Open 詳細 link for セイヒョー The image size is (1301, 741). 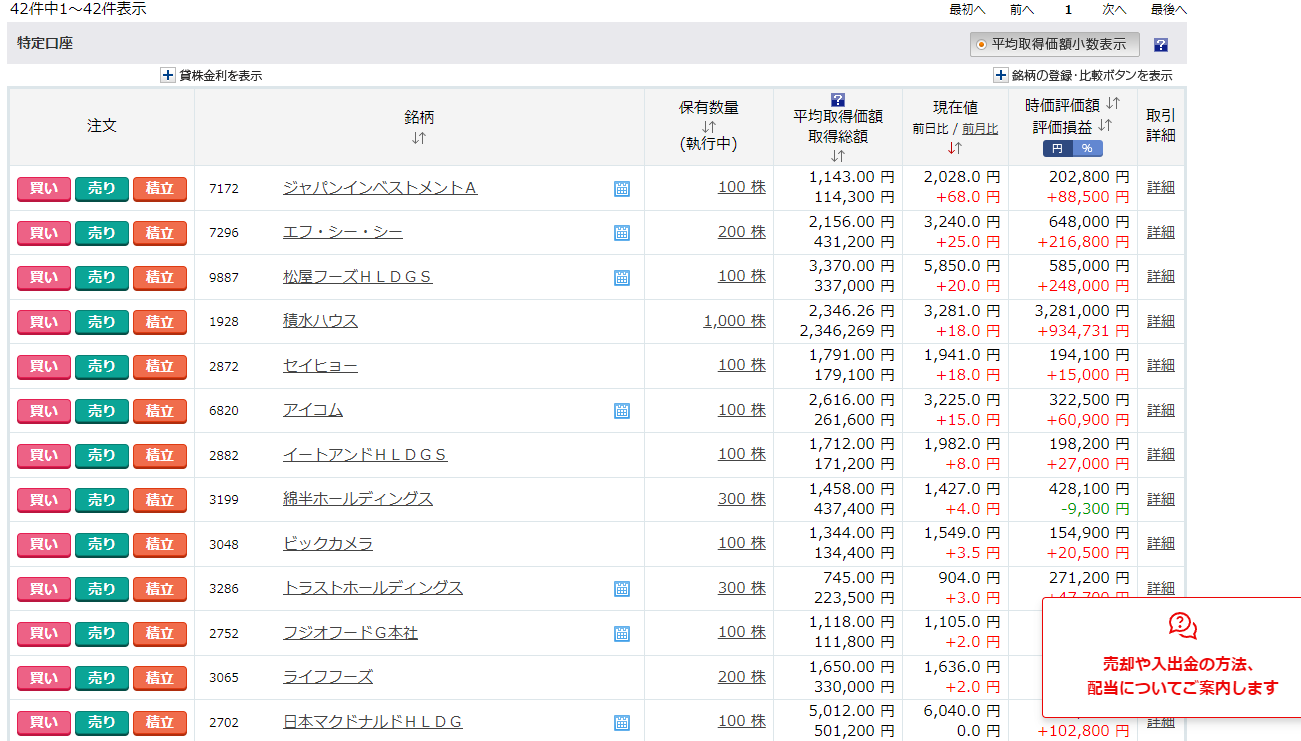(x=1160, y=365)
